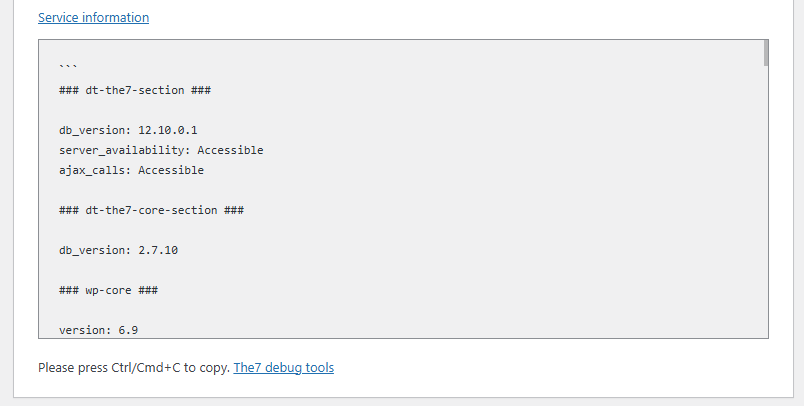804x406 pixels.
Task: Click the scrollbar track below the thumb
Action: tap(765, 200)
